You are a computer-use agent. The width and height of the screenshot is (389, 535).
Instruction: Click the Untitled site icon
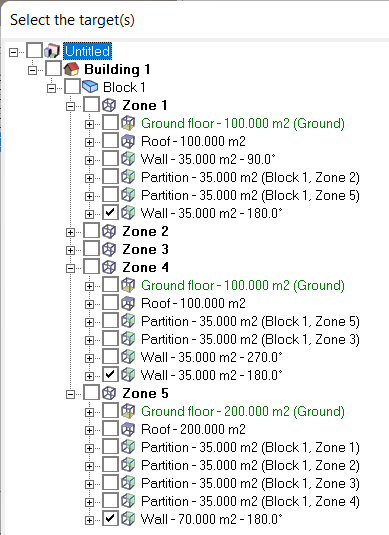pyautogui.click(x=52, y=51)
